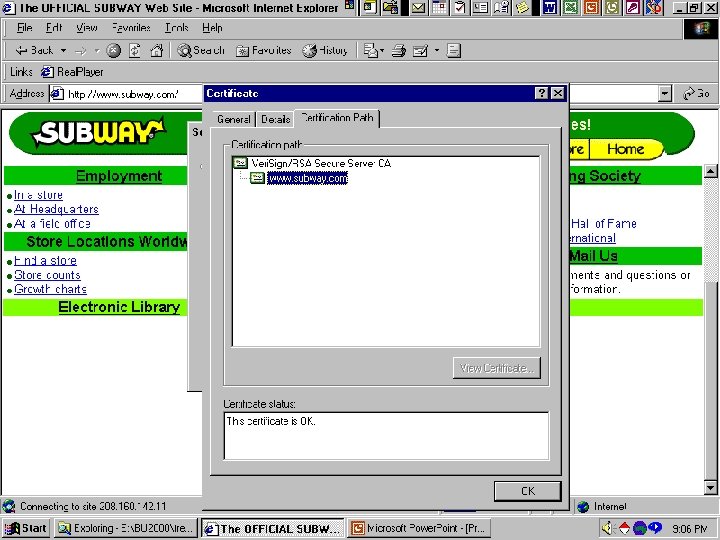
Task: Click the Employment heading
Action: click(x=119, y=176)
